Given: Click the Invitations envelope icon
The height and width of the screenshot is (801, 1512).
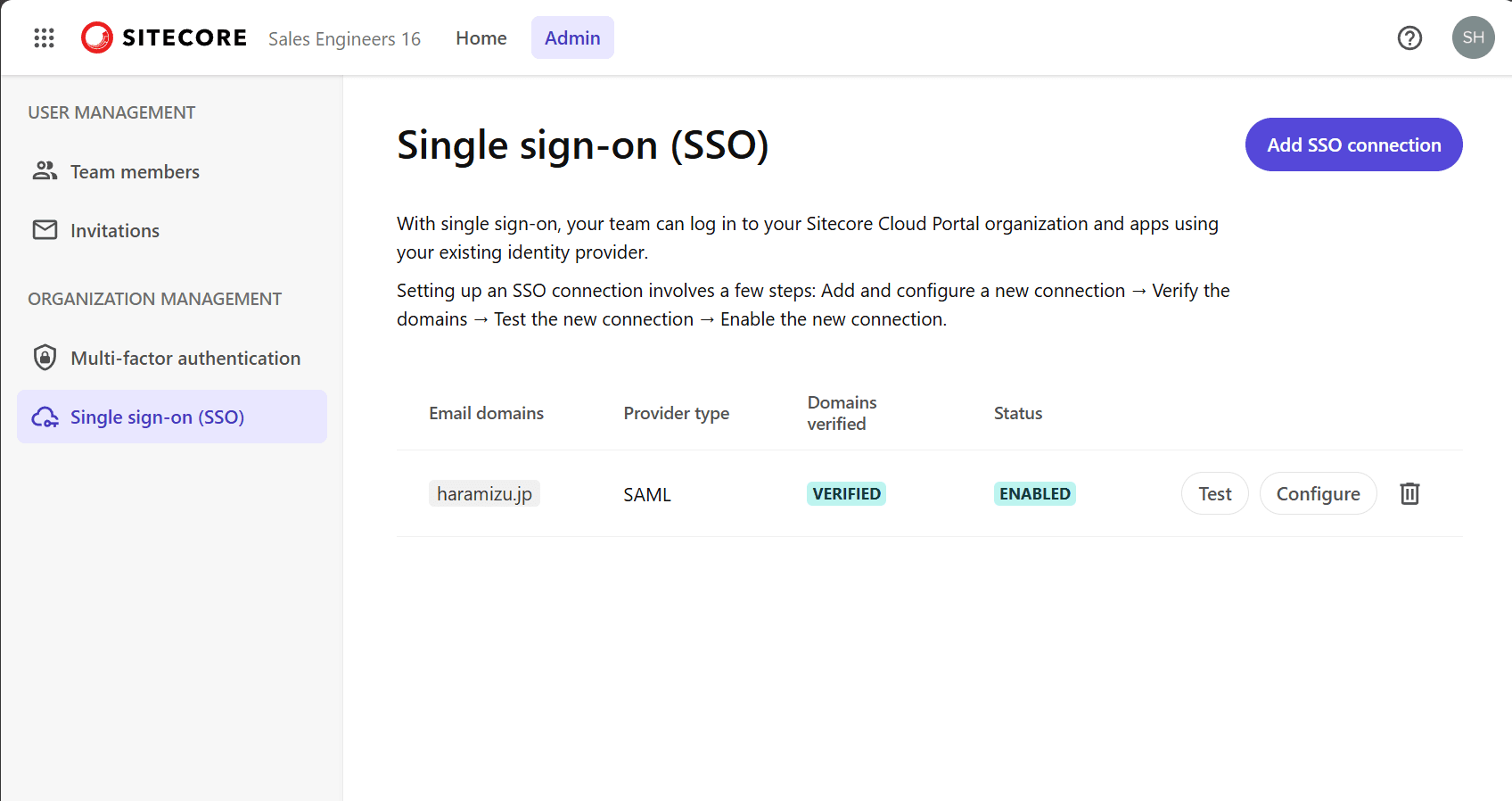Looking at the screenshot, I should coord(45,230).
